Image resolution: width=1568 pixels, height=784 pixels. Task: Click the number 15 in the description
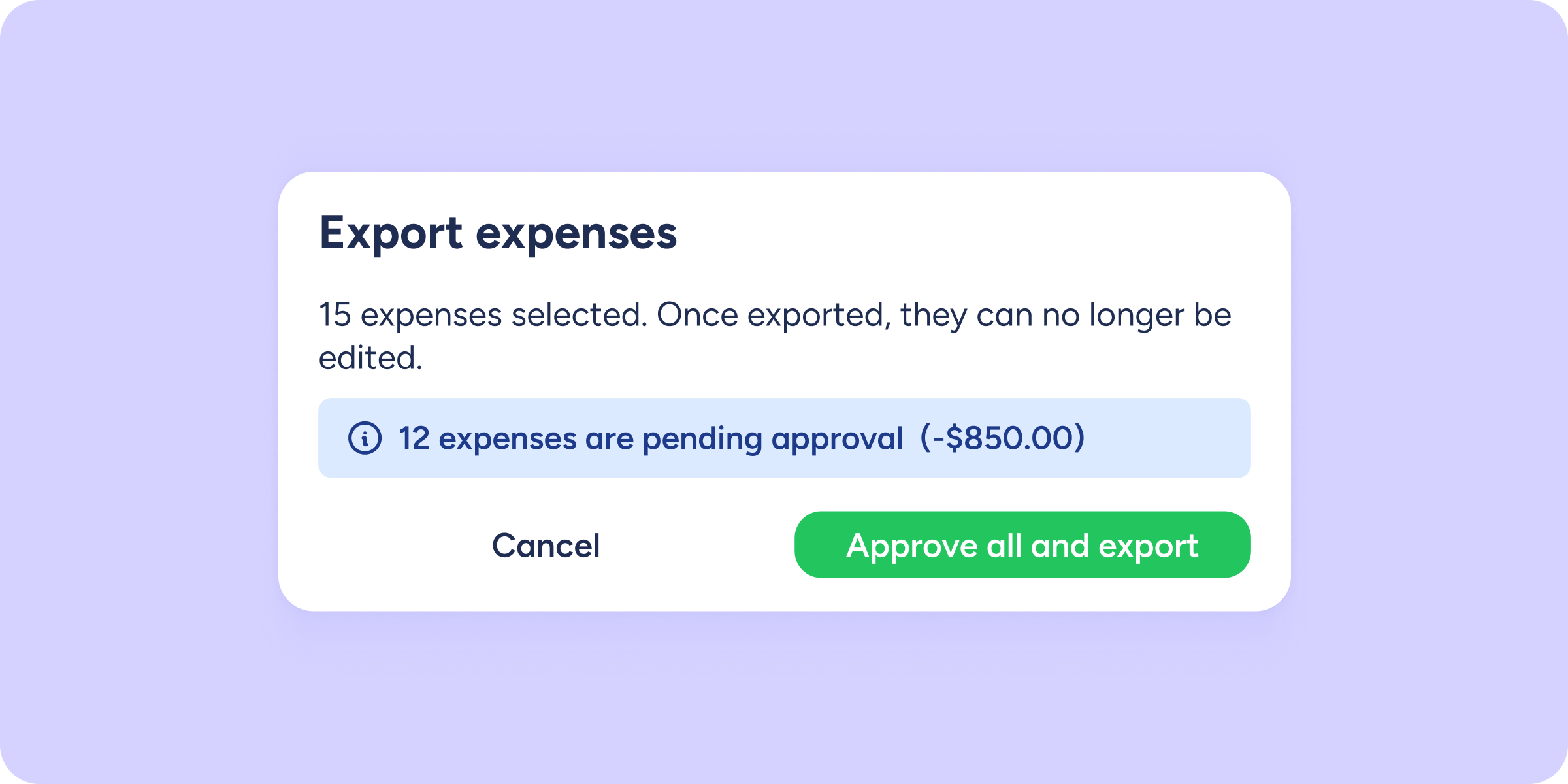coord(335,315)
